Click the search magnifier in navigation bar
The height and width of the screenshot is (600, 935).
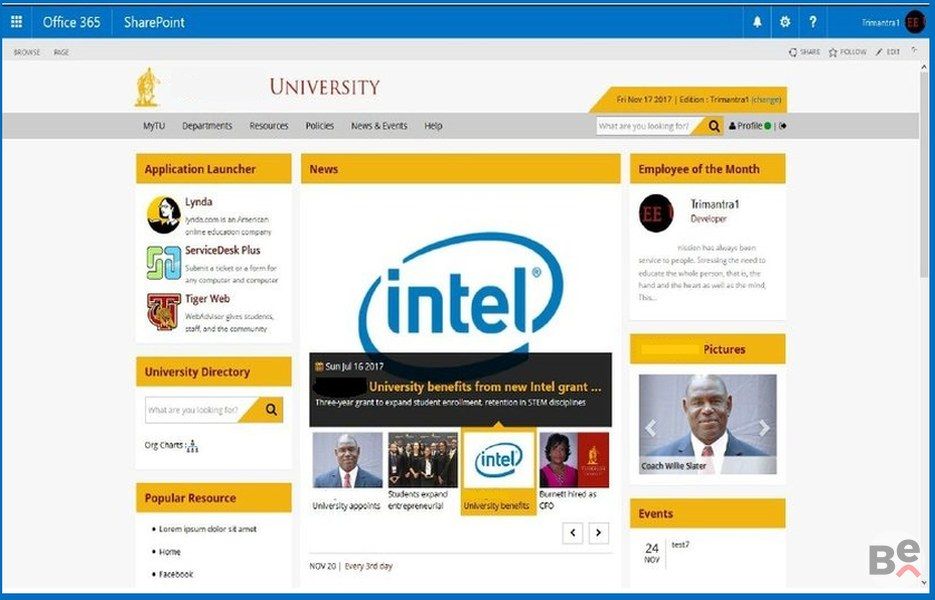tap(714, 126)
